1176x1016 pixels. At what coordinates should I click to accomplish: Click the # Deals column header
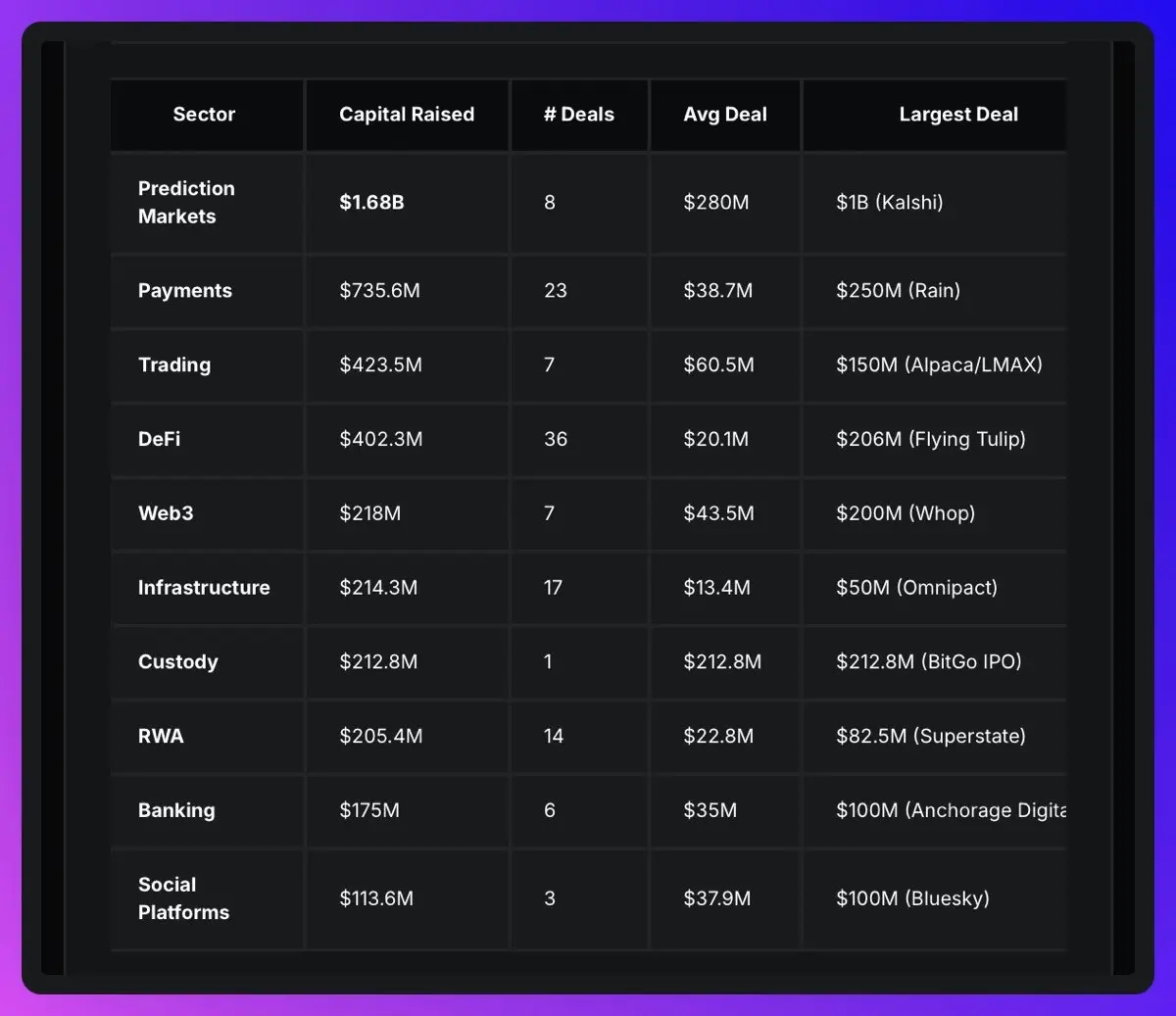pos(578,115)
